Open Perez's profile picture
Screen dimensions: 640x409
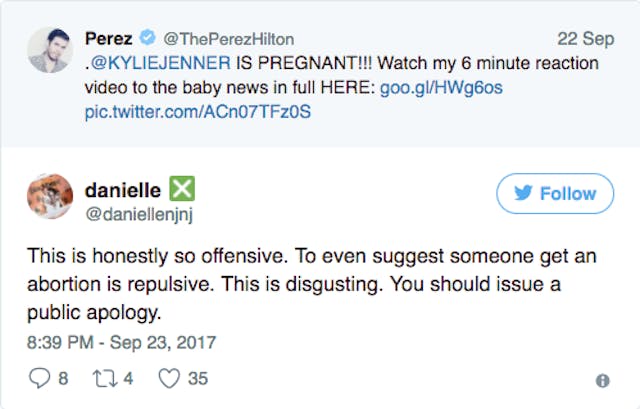click(46, 50)
